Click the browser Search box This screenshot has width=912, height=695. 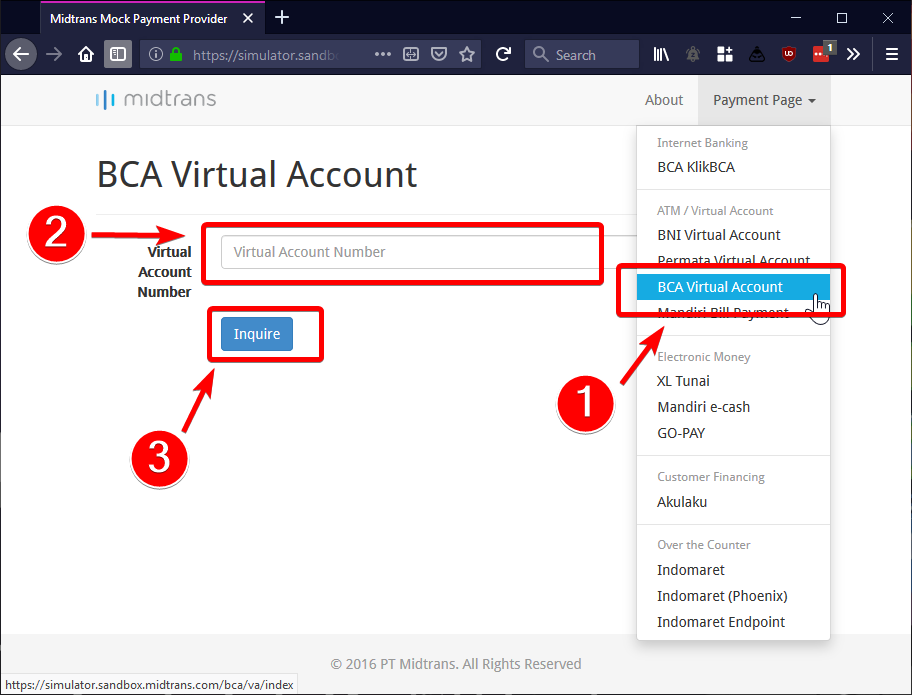[582, 55]
